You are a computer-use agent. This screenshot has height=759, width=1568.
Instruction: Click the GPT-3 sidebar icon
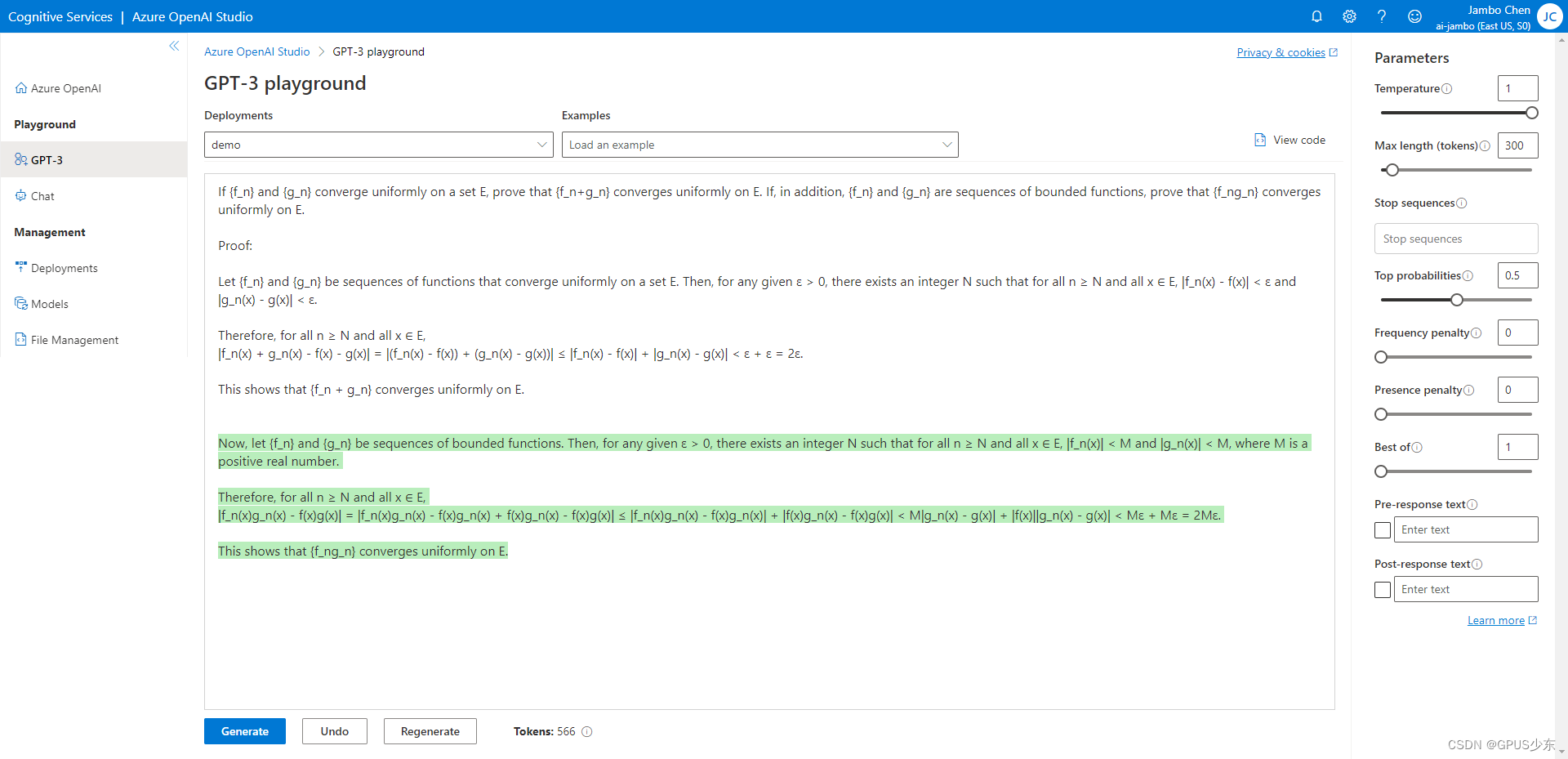[21, 160]
